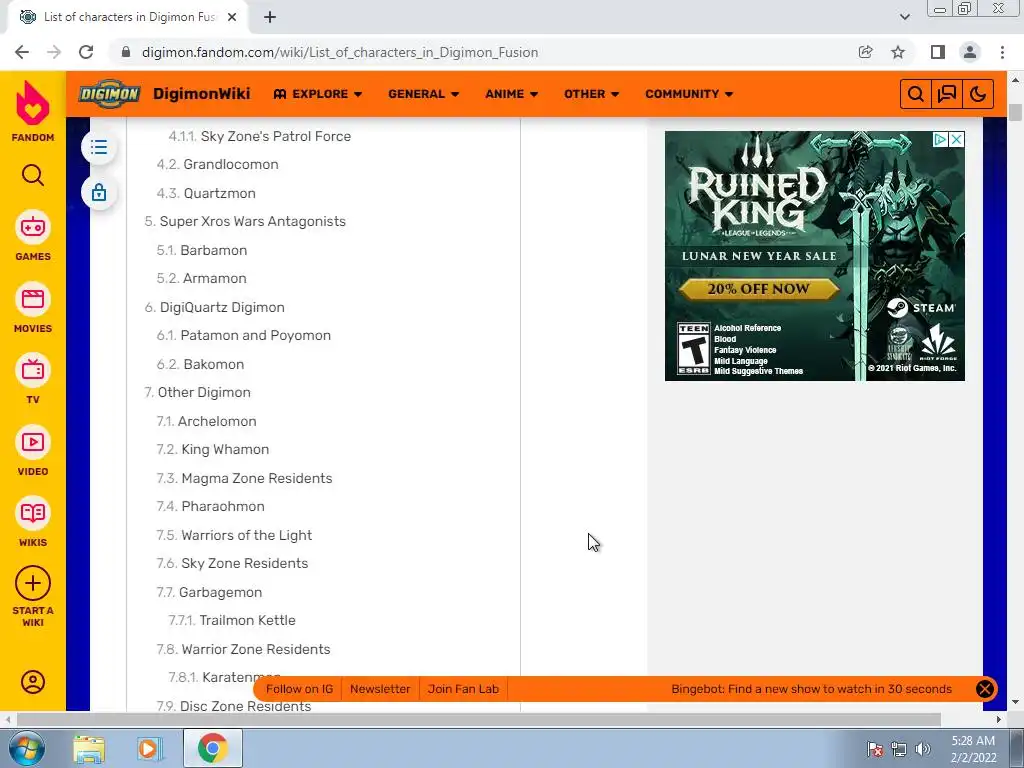The height and width of the screenshot is (768, 1024).
Task: Reload the current page
Action: pos(86,52)
